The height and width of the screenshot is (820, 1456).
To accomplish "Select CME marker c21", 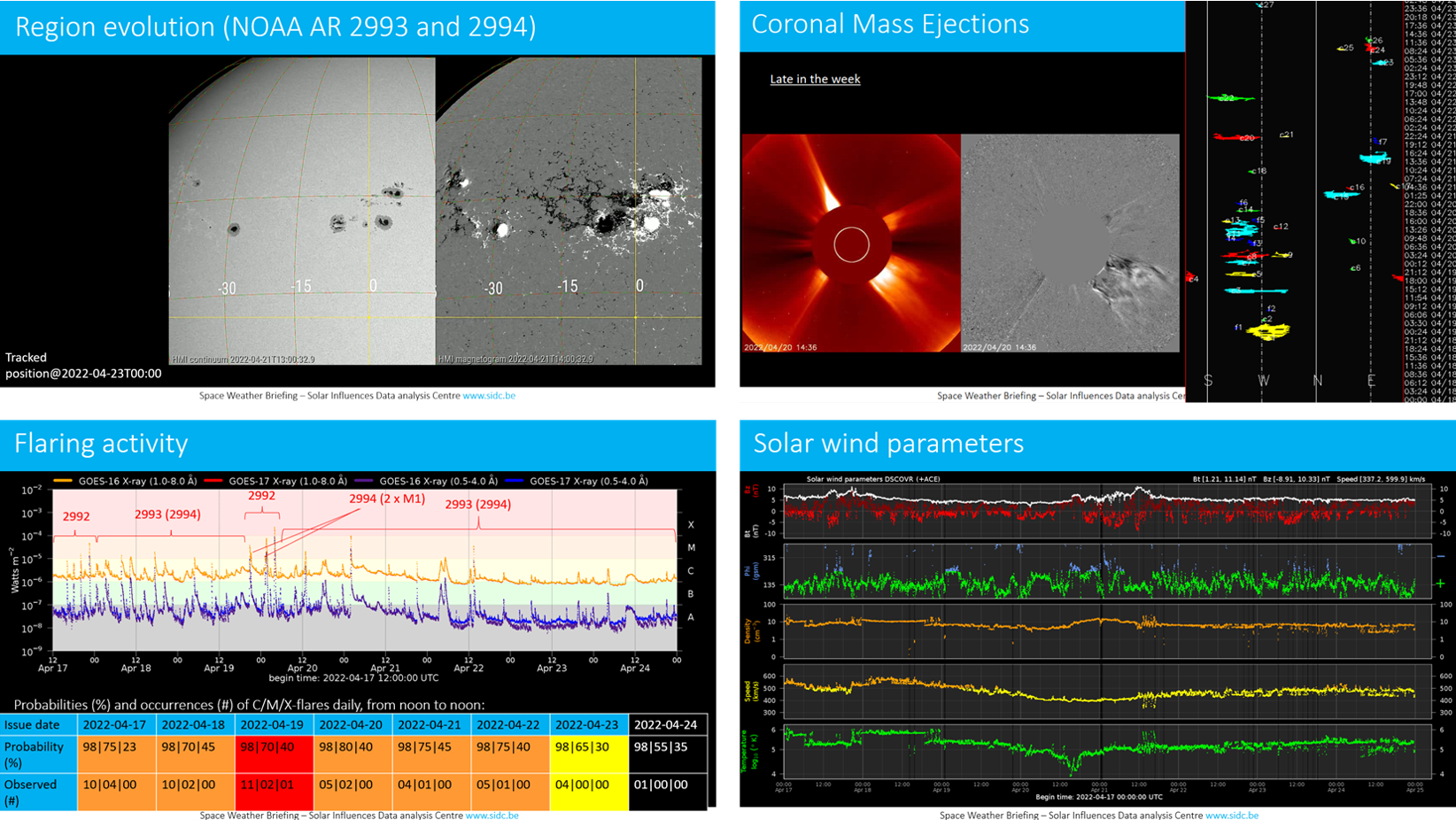I will coord(1287,135).
